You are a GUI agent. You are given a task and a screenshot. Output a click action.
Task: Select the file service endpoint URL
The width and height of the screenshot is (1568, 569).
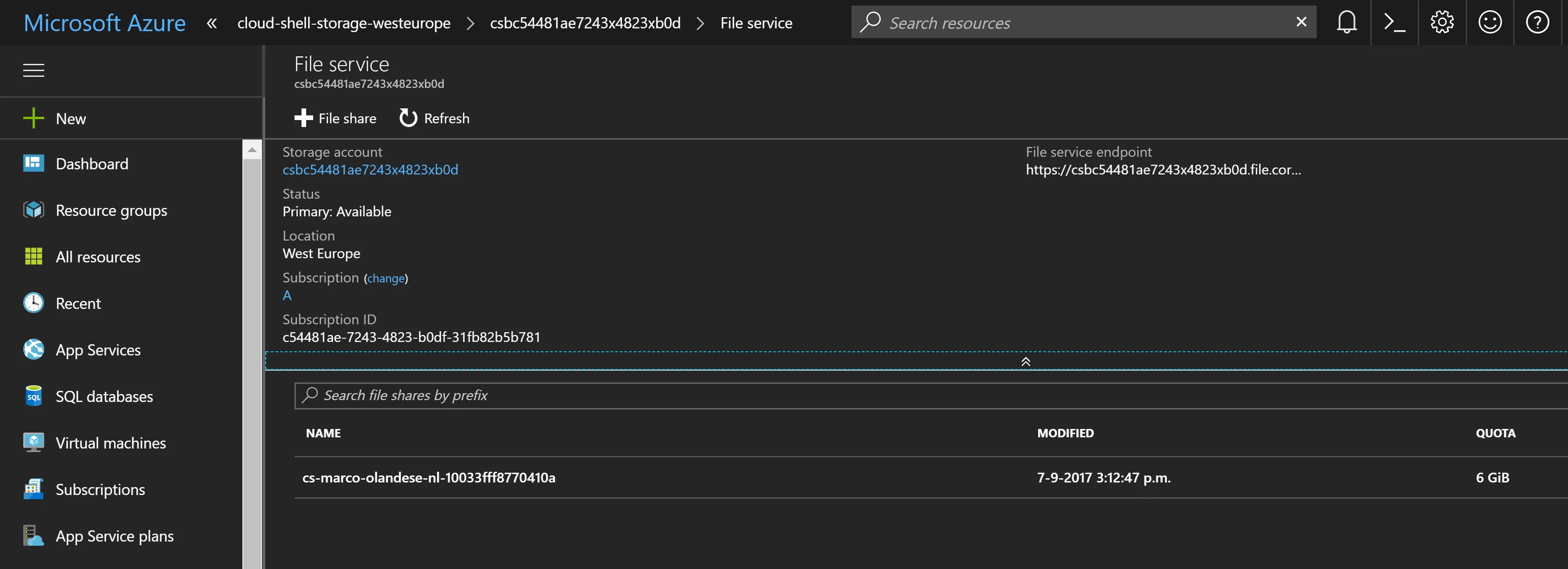click(1163, 170)
